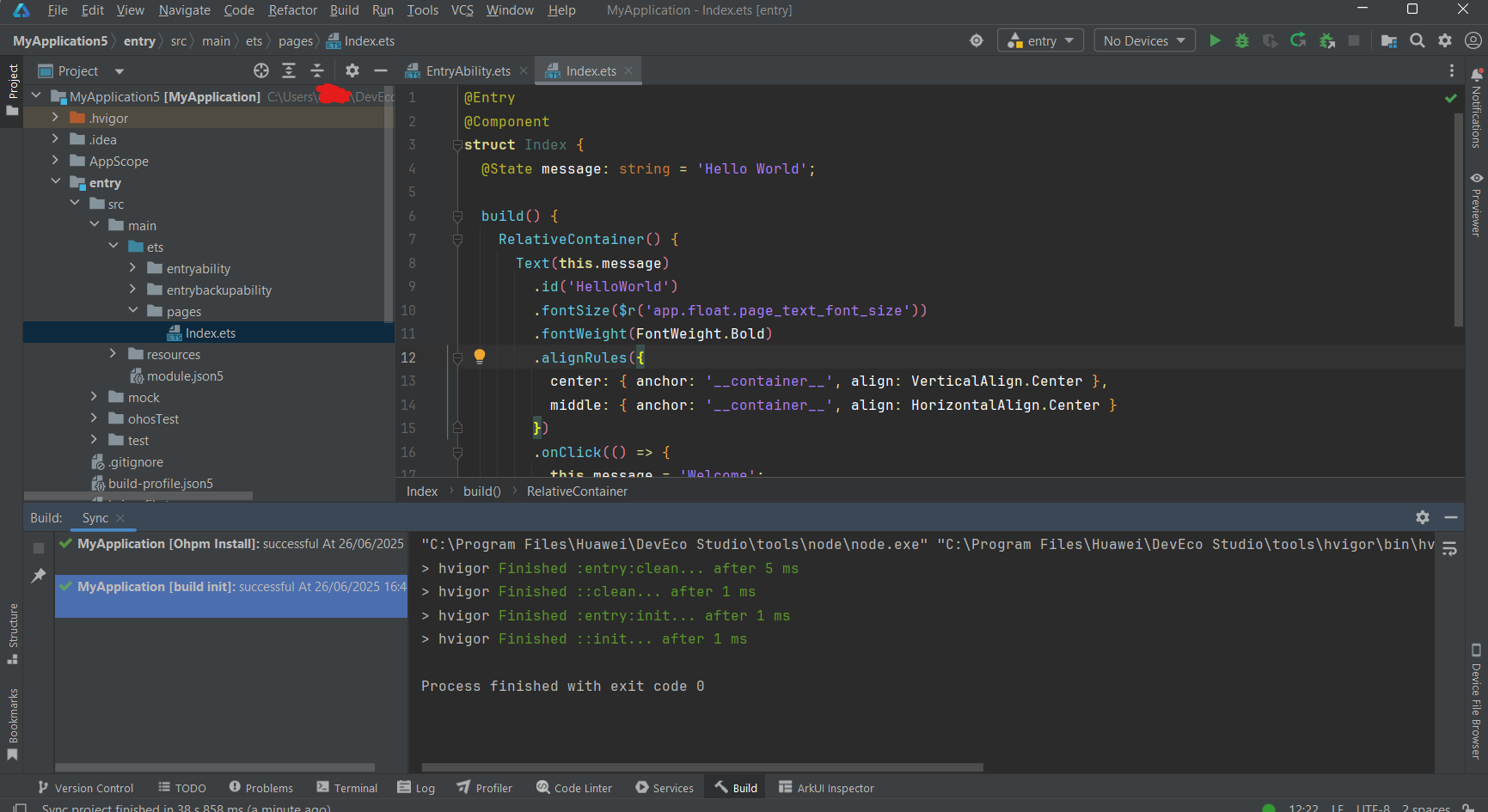Open No Devices device selector dropdown
The width and height of the screenshot is (1488, 812).
tap(1144, 40)
